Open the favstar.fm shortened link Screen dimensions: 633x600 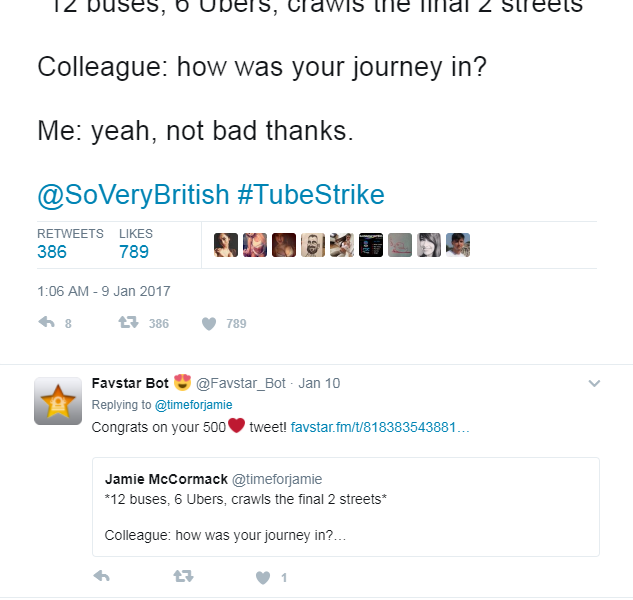(379, 427)
